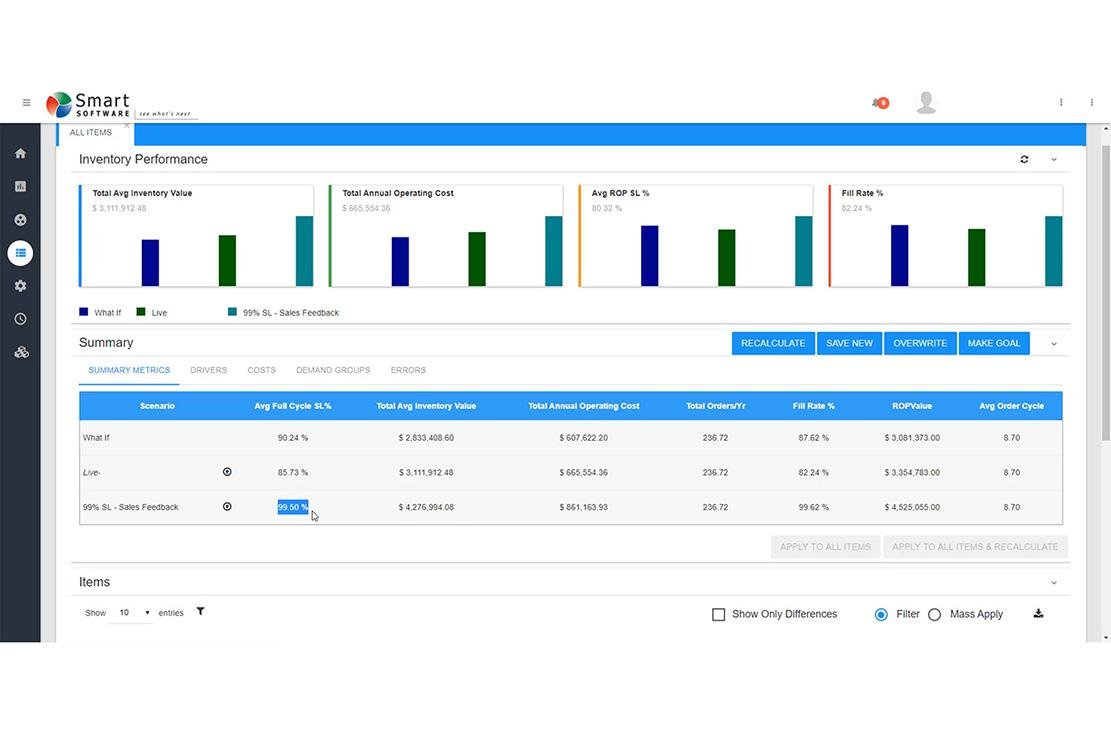Select the Mass Apply radio button
Image resolution: width=1111 pixels, height=740 pixels.
pyautogui.click(x=934, y=615)
